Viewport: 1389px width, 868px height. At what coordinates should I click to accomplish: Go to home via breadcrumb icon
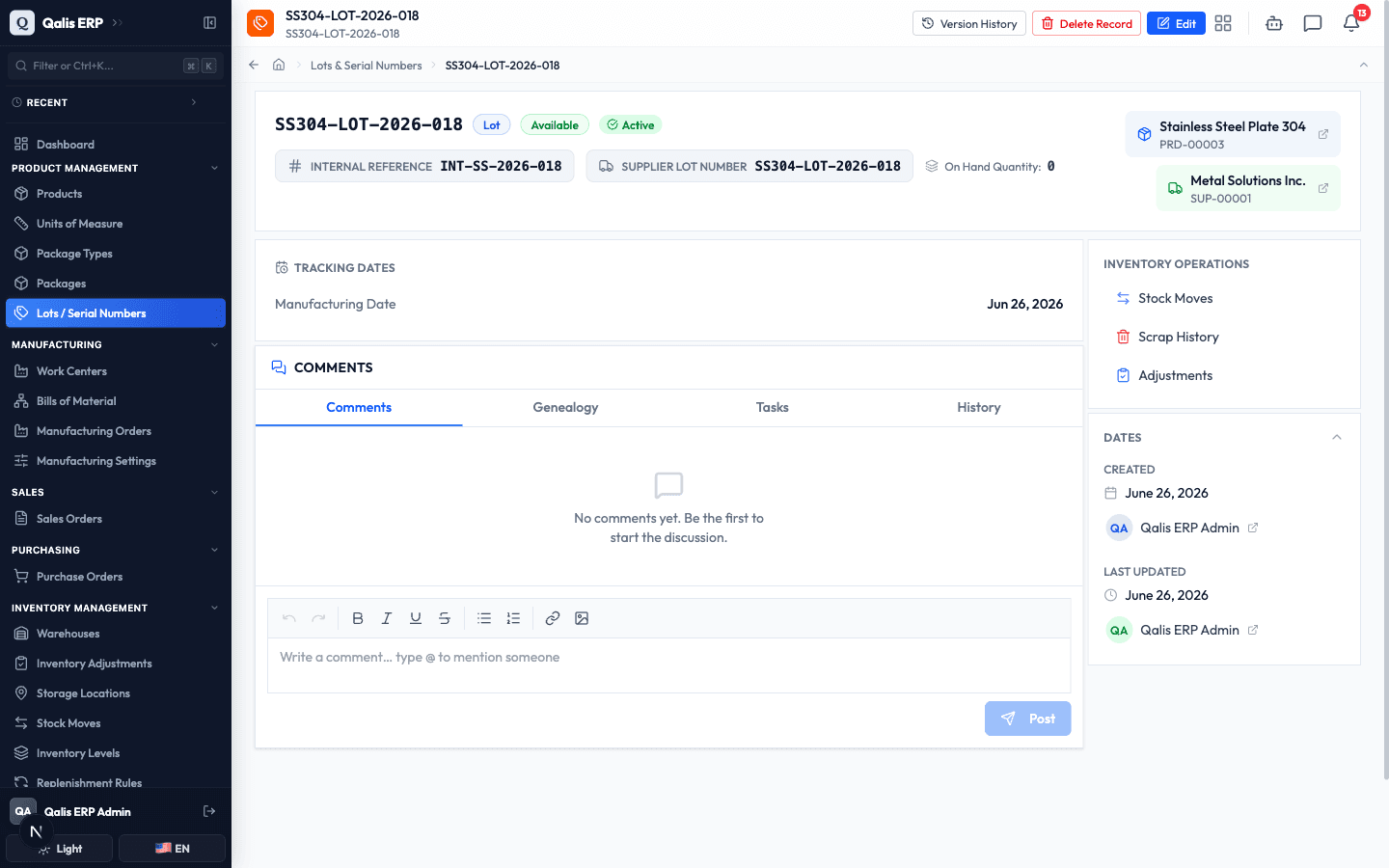[x=279, y=65]
